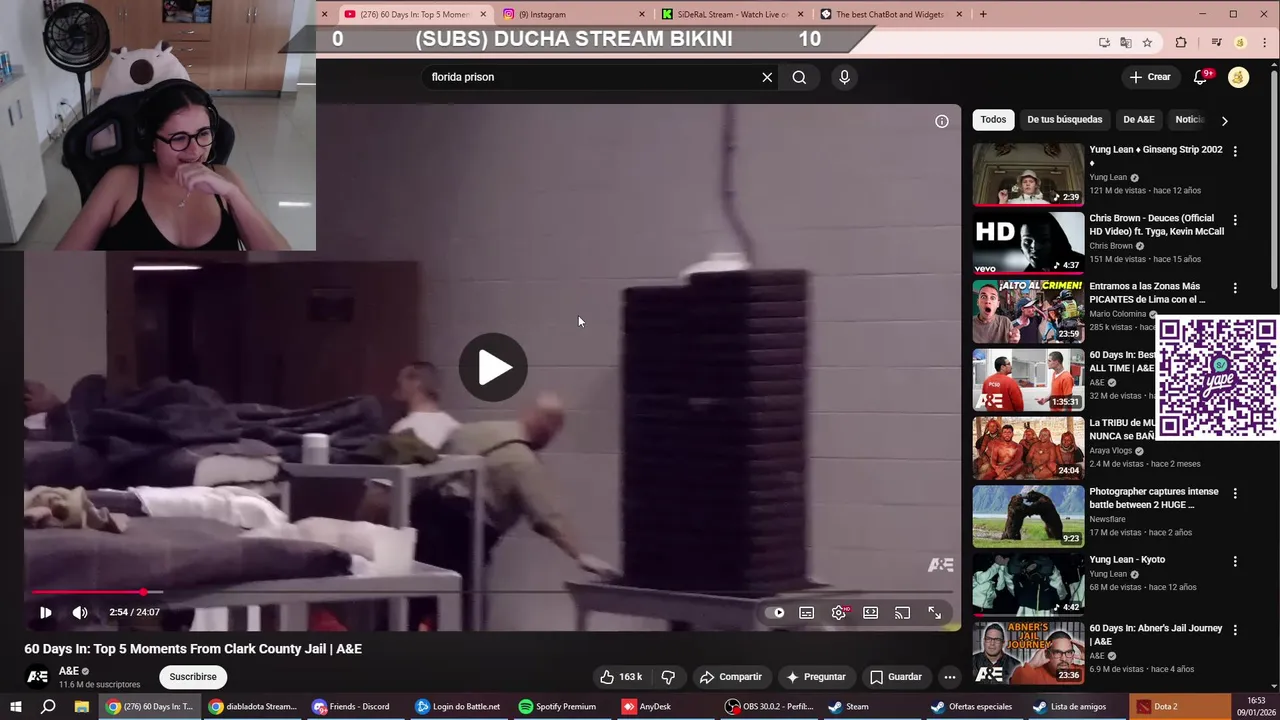Open Spotify Premium from taskbar
The height and width of the screenshot is (720, 1280).
click(x=558, y=706)
